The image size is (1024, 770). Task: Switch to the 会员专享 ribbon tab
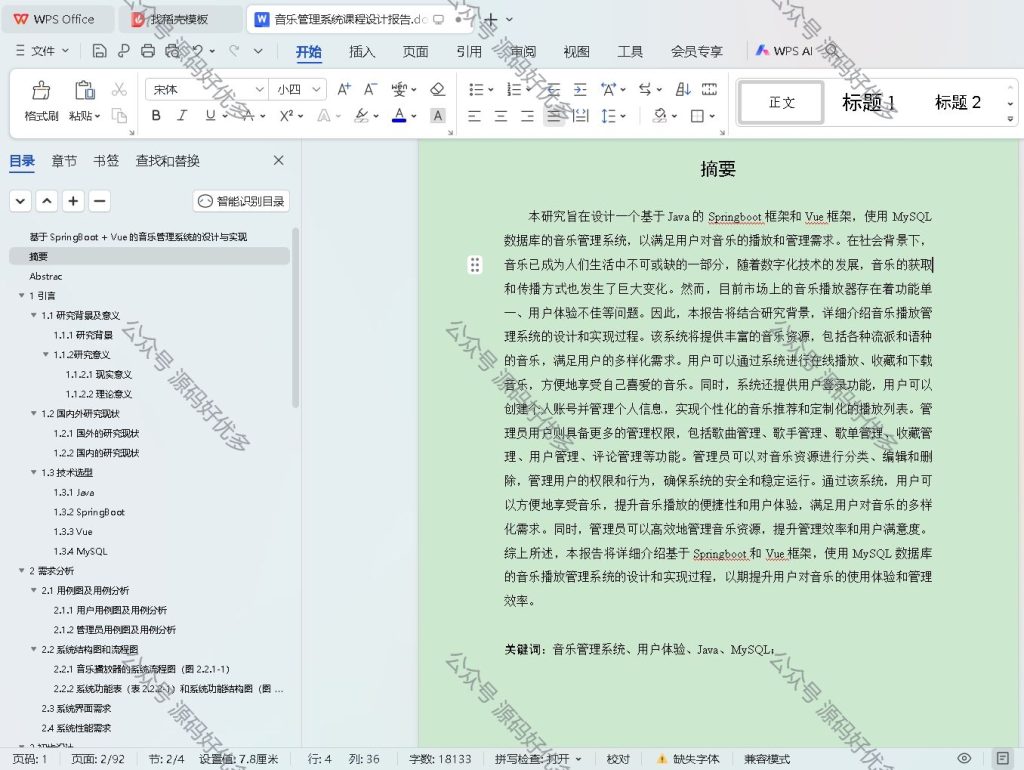(696, 52)
